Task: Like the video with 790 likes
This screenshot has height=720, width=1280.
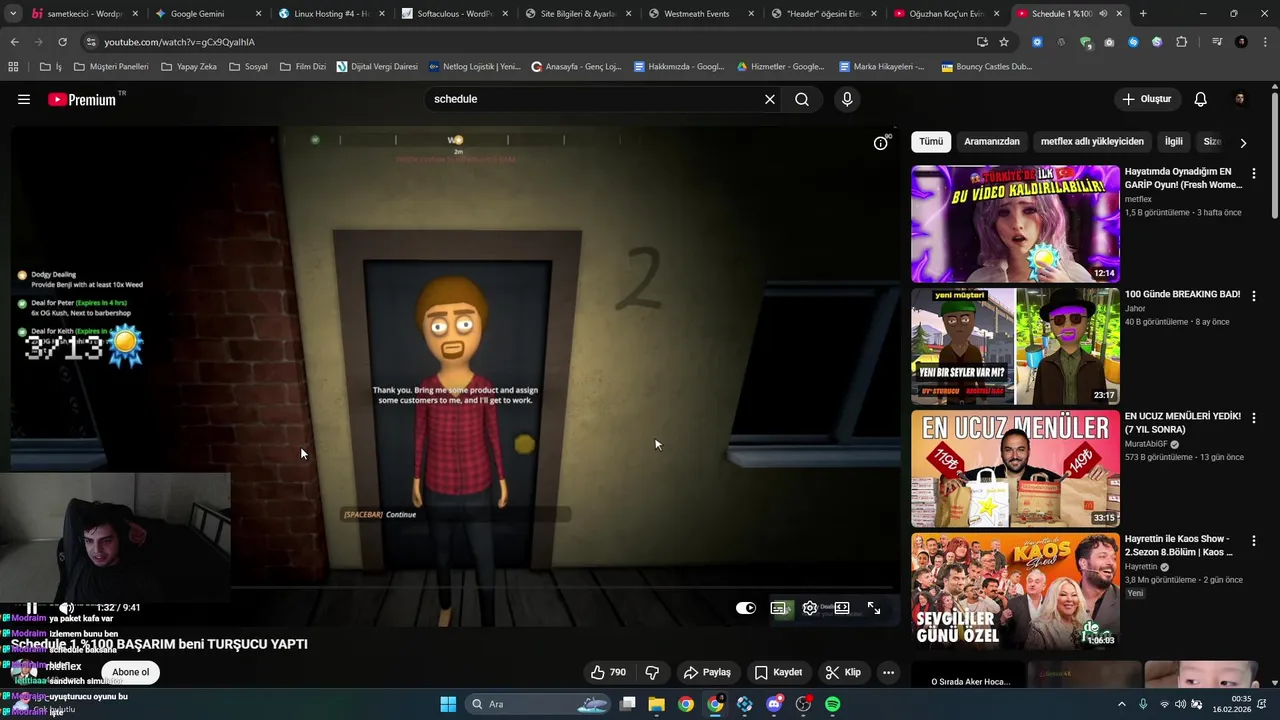Action: coord(608,672)
